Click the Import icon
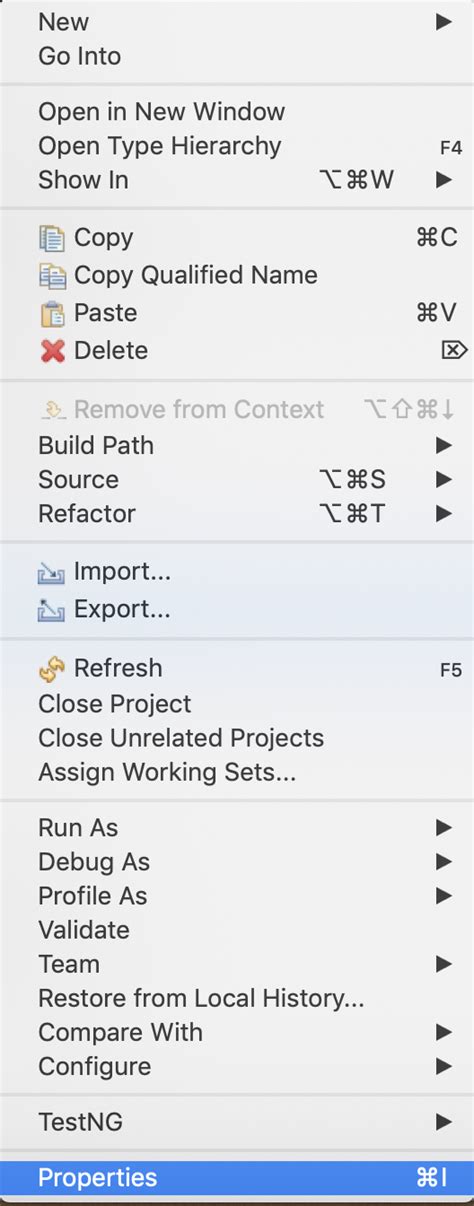Image resolution: width=474 pixels, height=1206 pixels. click(51, 573)
